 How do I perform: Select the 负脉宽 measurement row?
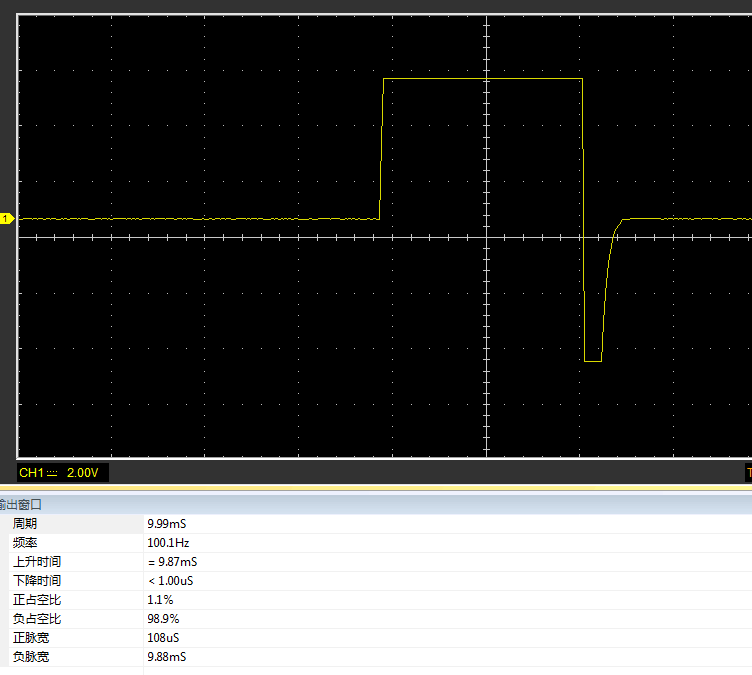coord(30,657)
